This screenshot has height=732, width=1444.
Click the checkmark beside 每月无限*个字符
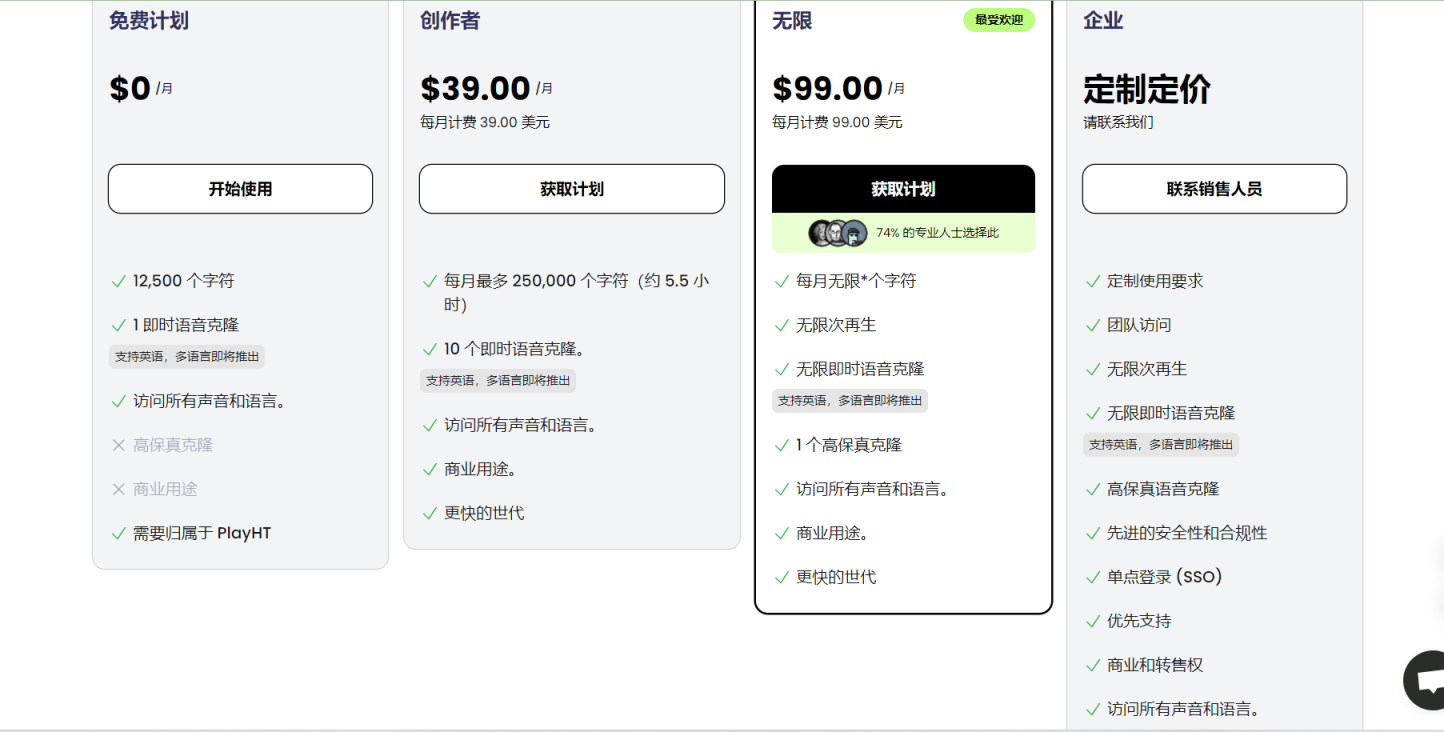click(x=782, y=281)
